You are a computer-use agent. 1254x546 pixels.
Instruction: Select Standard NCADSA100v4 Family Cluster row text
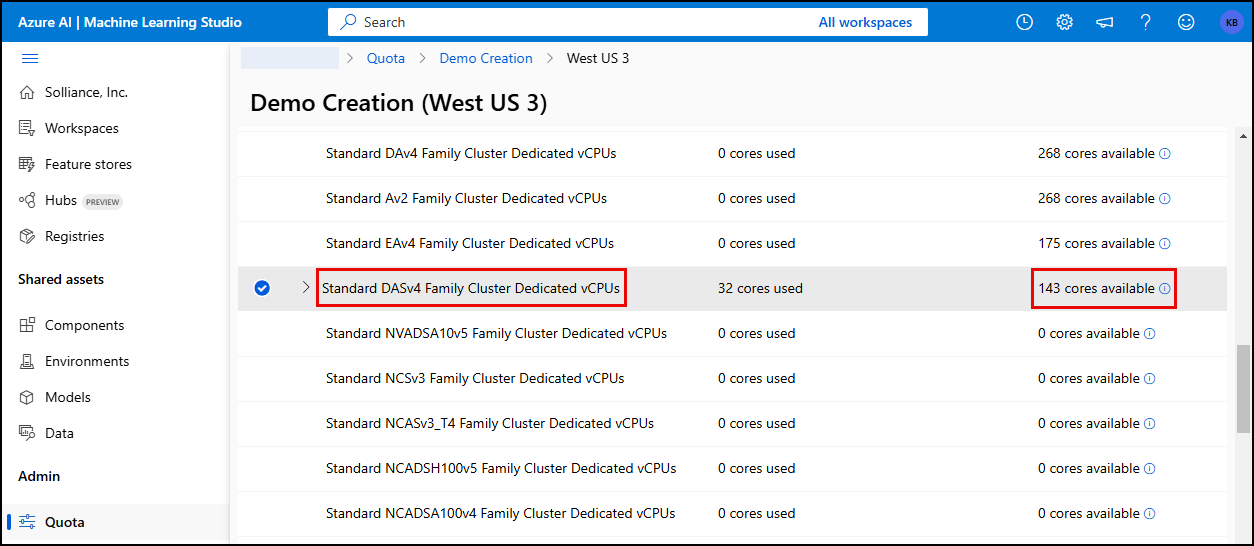click(x=500, y=514)
